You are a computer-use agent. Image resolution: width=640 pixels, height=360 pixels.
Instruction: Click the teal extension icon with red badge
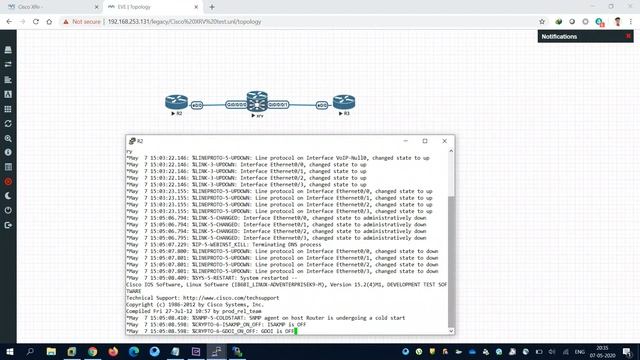point(599,22)
